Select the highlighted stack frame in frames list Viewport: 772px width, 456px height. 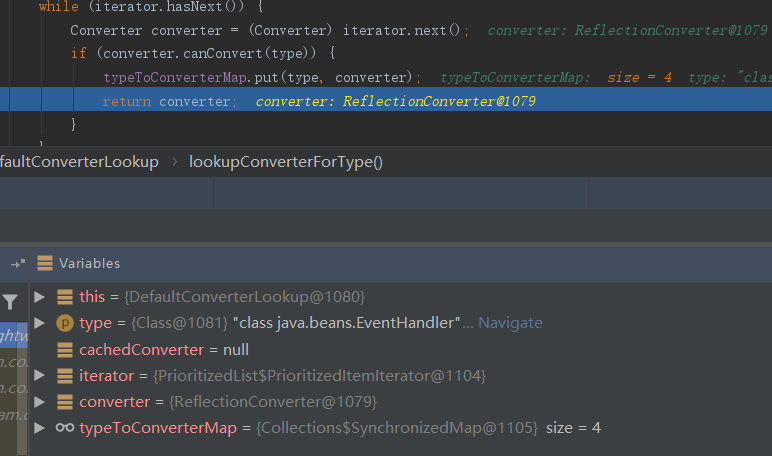14,336
